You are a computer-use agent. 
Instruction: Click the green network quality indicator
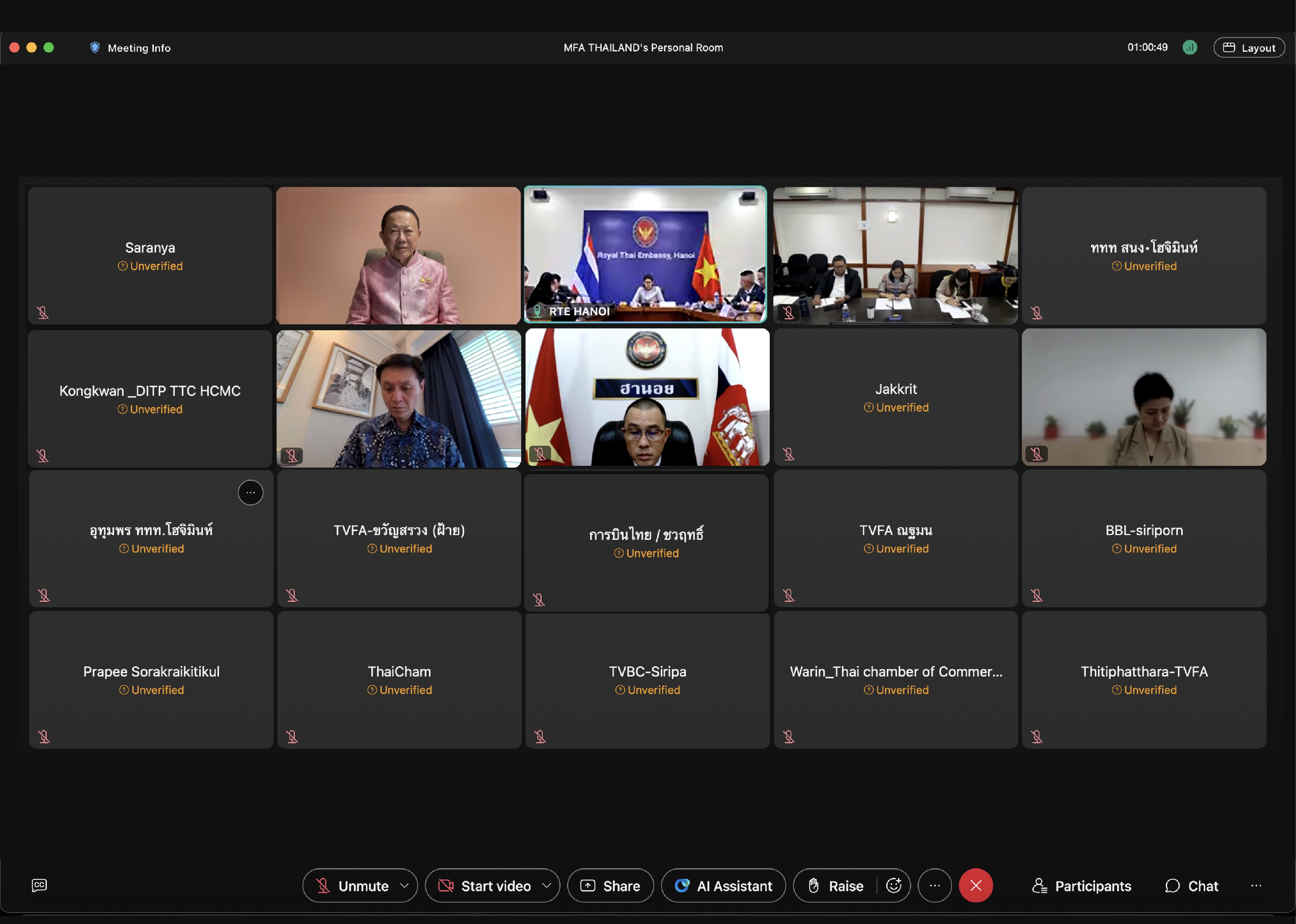(x=1190, y=48)
